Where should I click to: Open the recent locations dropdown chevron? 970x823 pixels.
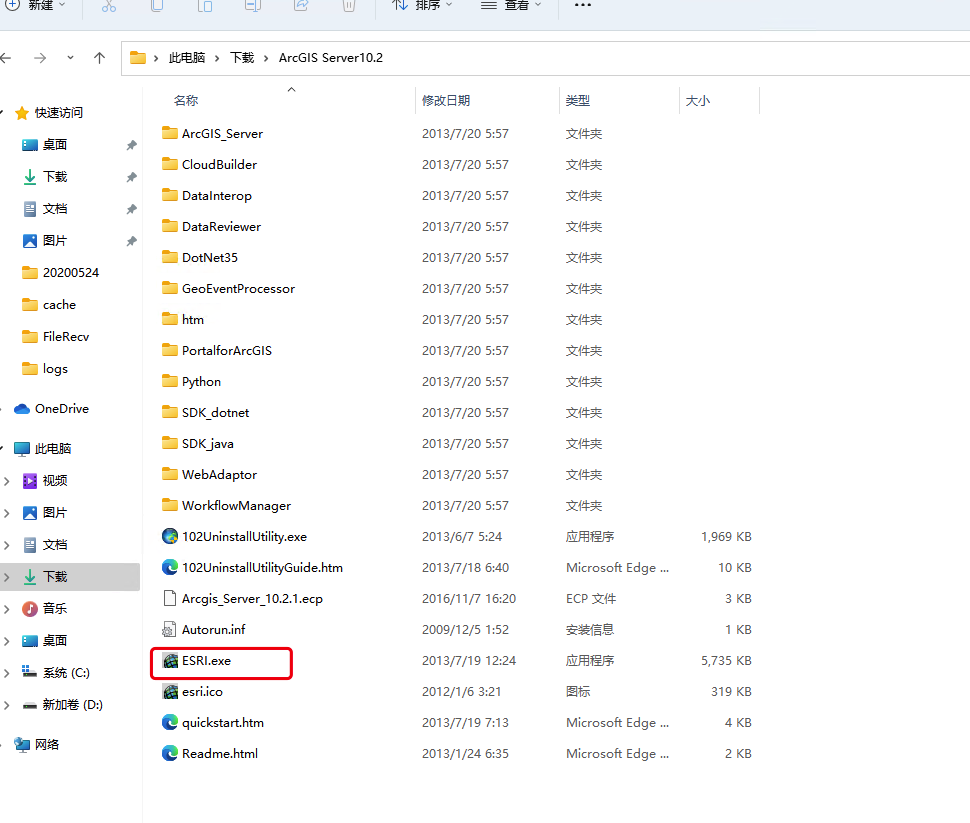tap(70, 58)
